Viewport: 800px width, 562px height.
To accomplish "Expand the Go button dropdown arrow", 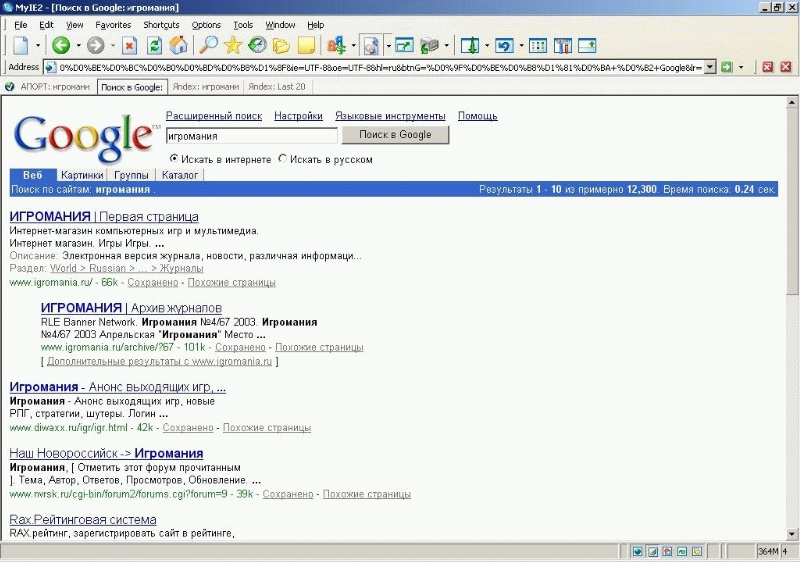I will tap(741, 67).
